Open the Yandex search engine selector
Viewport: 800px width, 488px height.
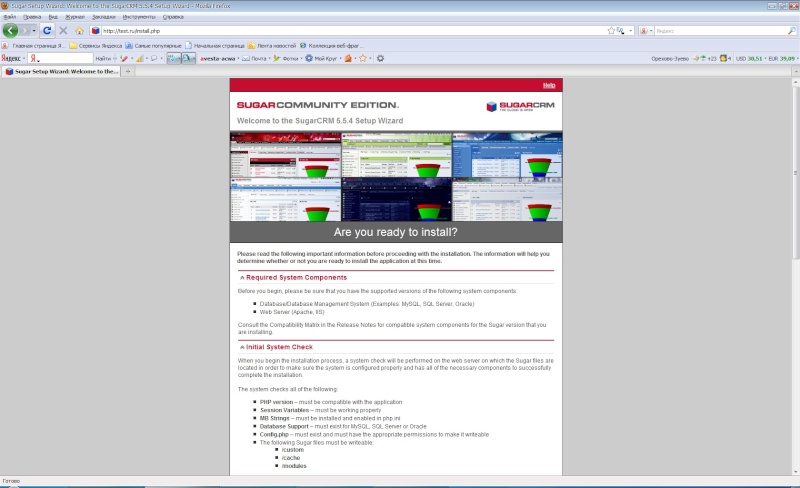[646, 31]
